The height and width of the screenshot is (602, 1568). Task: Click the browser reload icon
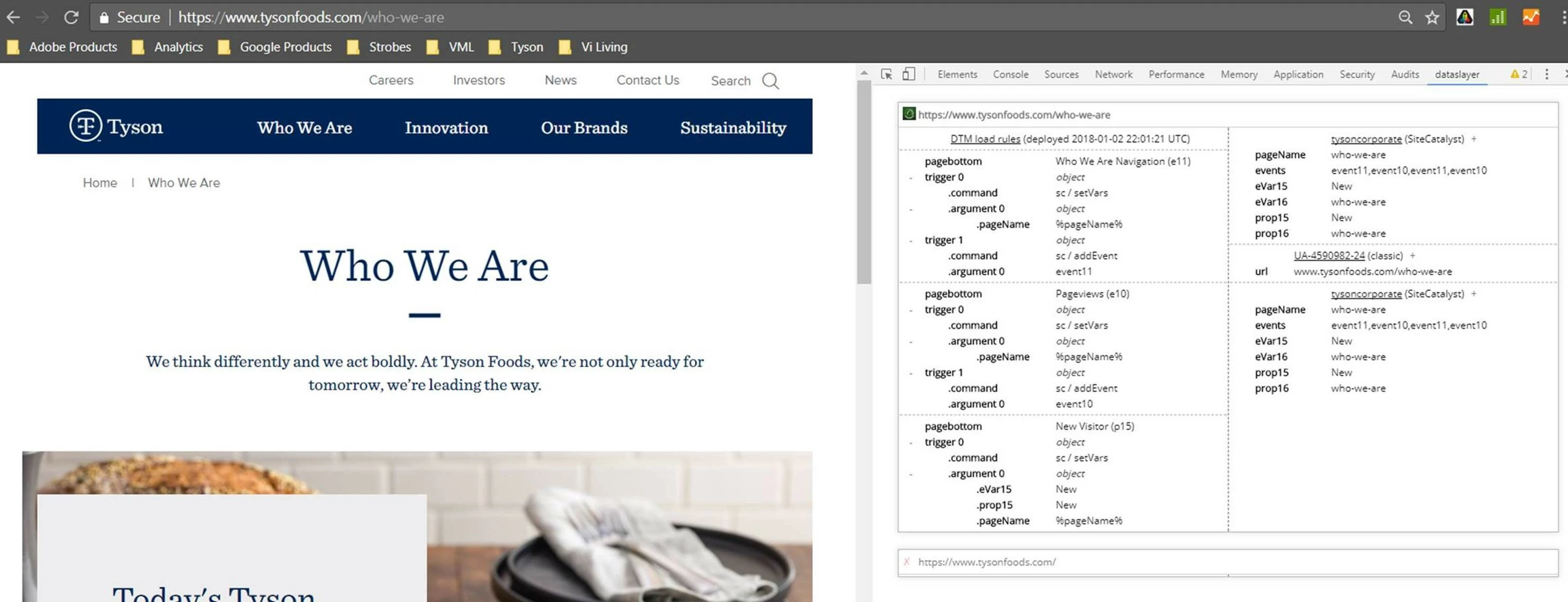click(x=71, y=17)
